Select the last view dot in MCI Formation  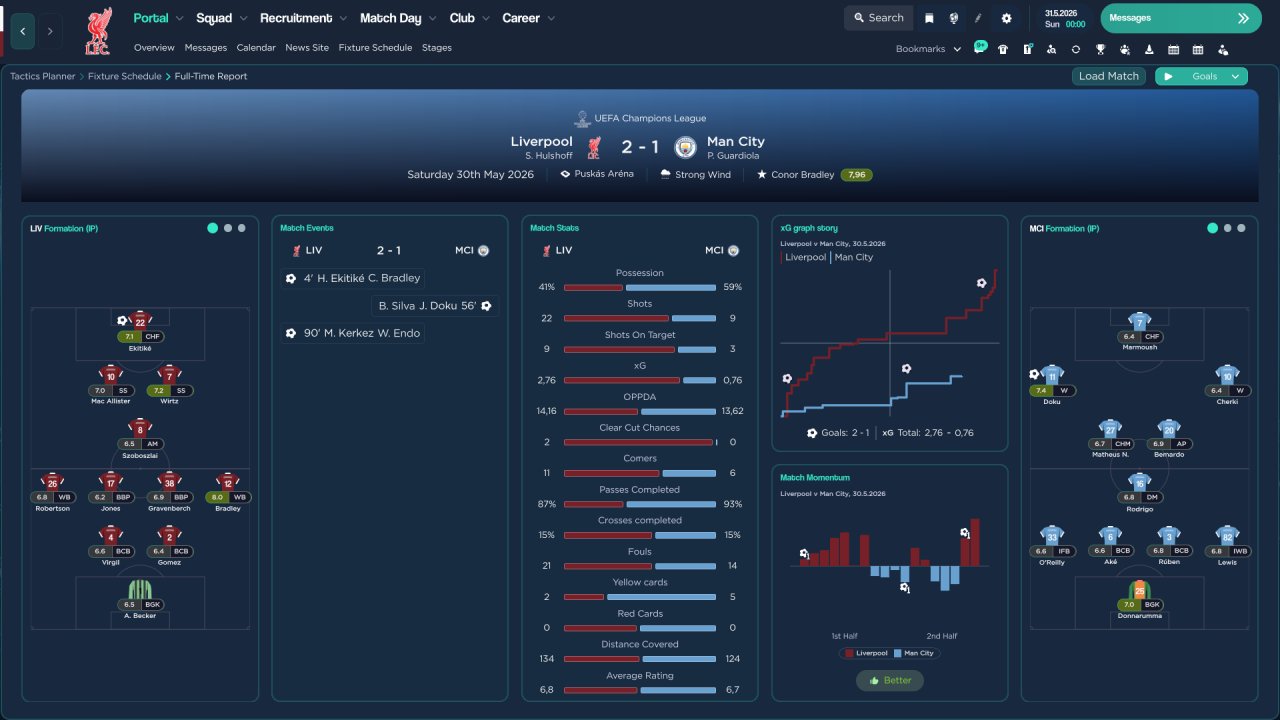click(1241, 228)
